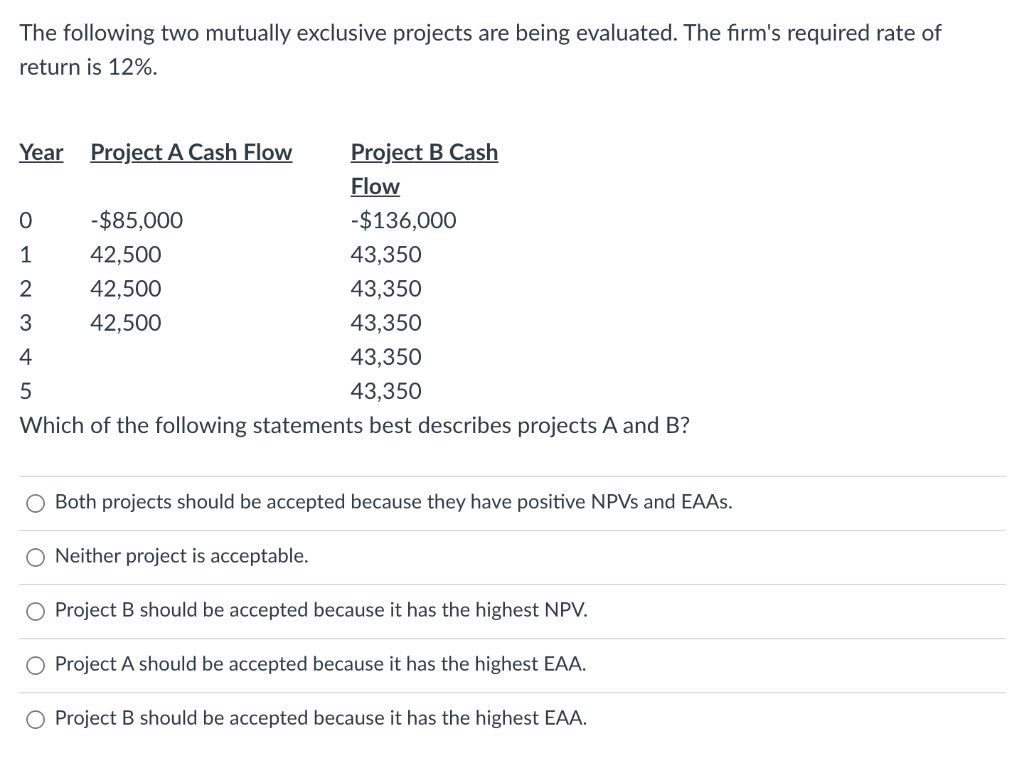Select 'Project B has highest NPV' radio button
The image size is (1024, 768).
click(35, 611)
